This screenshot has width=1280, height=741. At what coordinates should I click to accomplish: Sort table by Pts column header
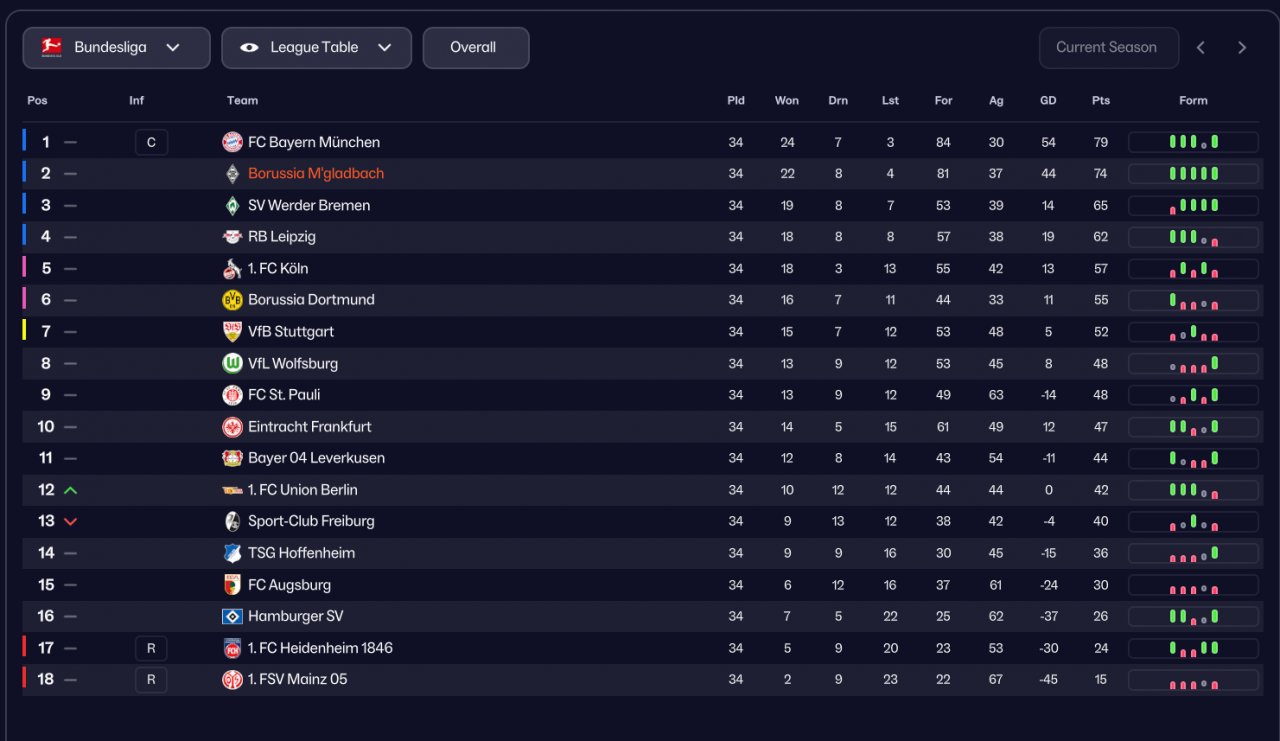click(x=1101, y=100)
